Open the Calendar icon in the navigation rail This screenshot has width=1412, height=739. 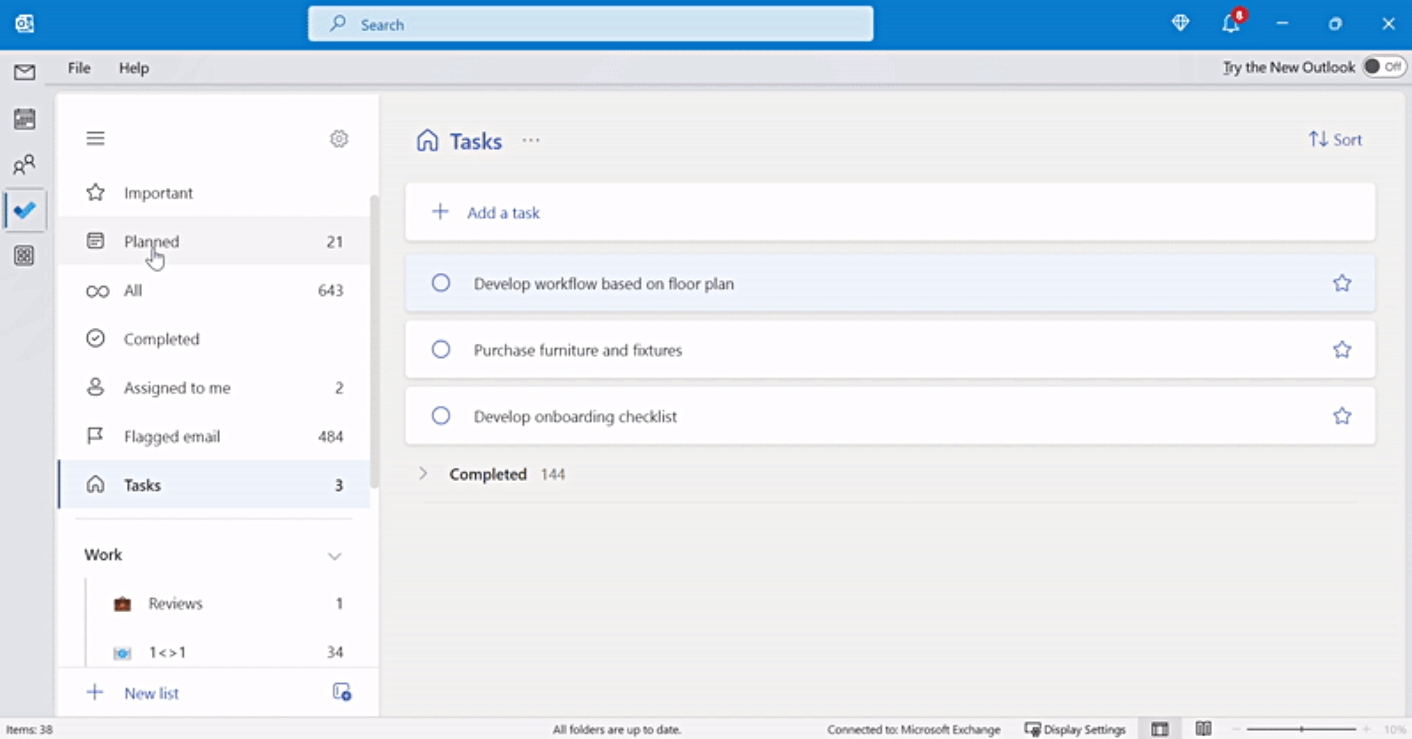(x=24, y=118)
